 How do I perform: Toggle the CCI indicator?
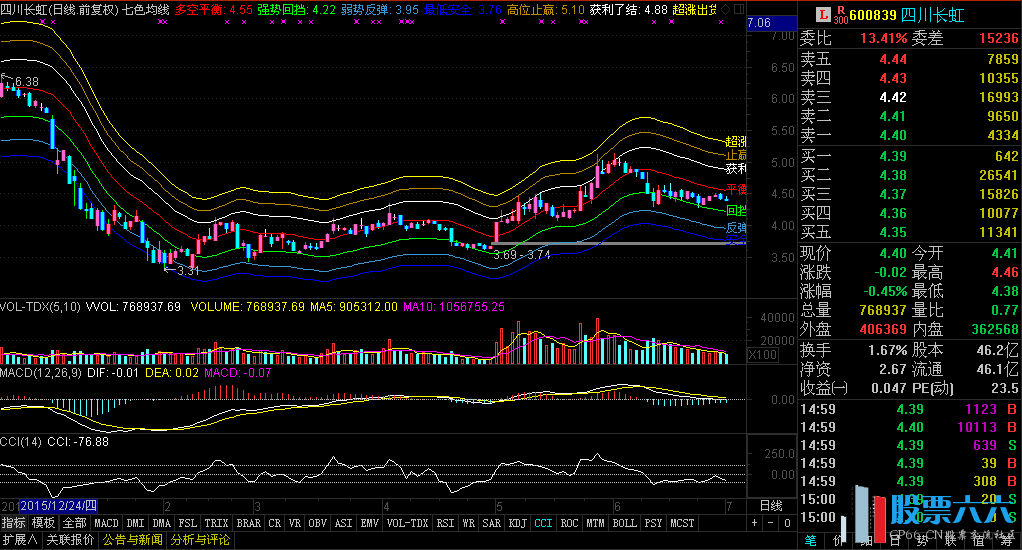click(x=542, y=523)
